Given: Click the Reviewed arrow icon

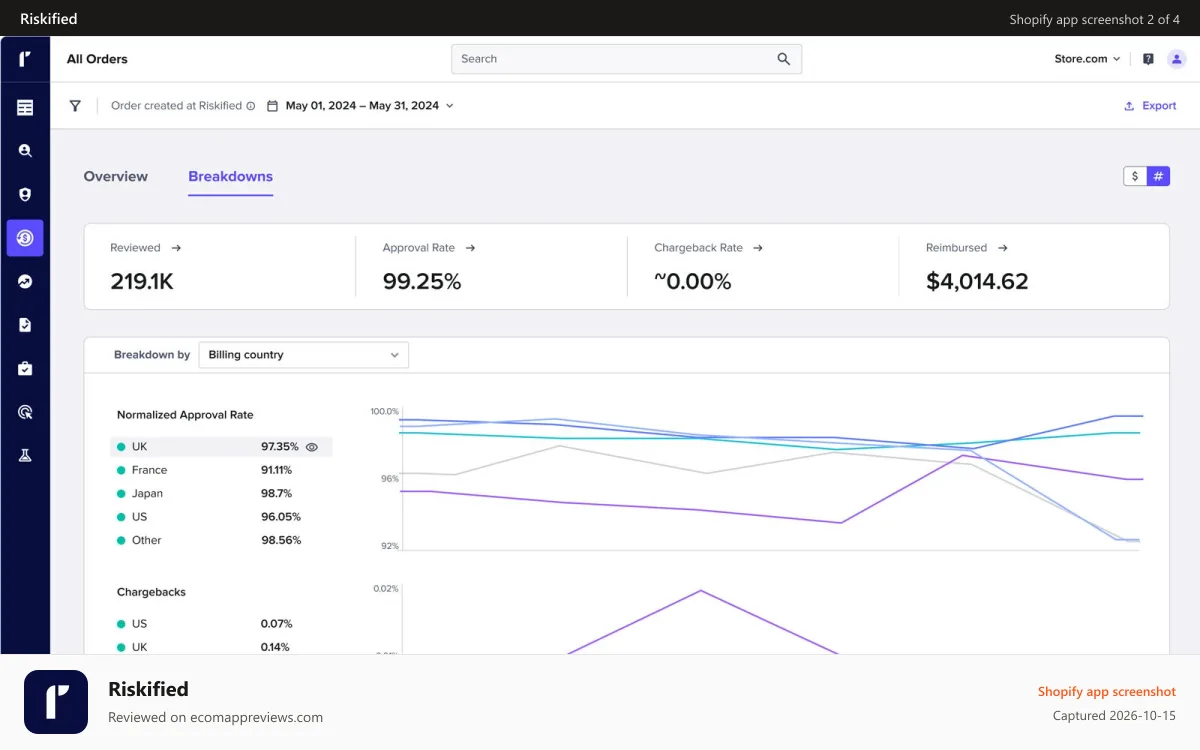Looking at the screenshot, I should point(176,248).
